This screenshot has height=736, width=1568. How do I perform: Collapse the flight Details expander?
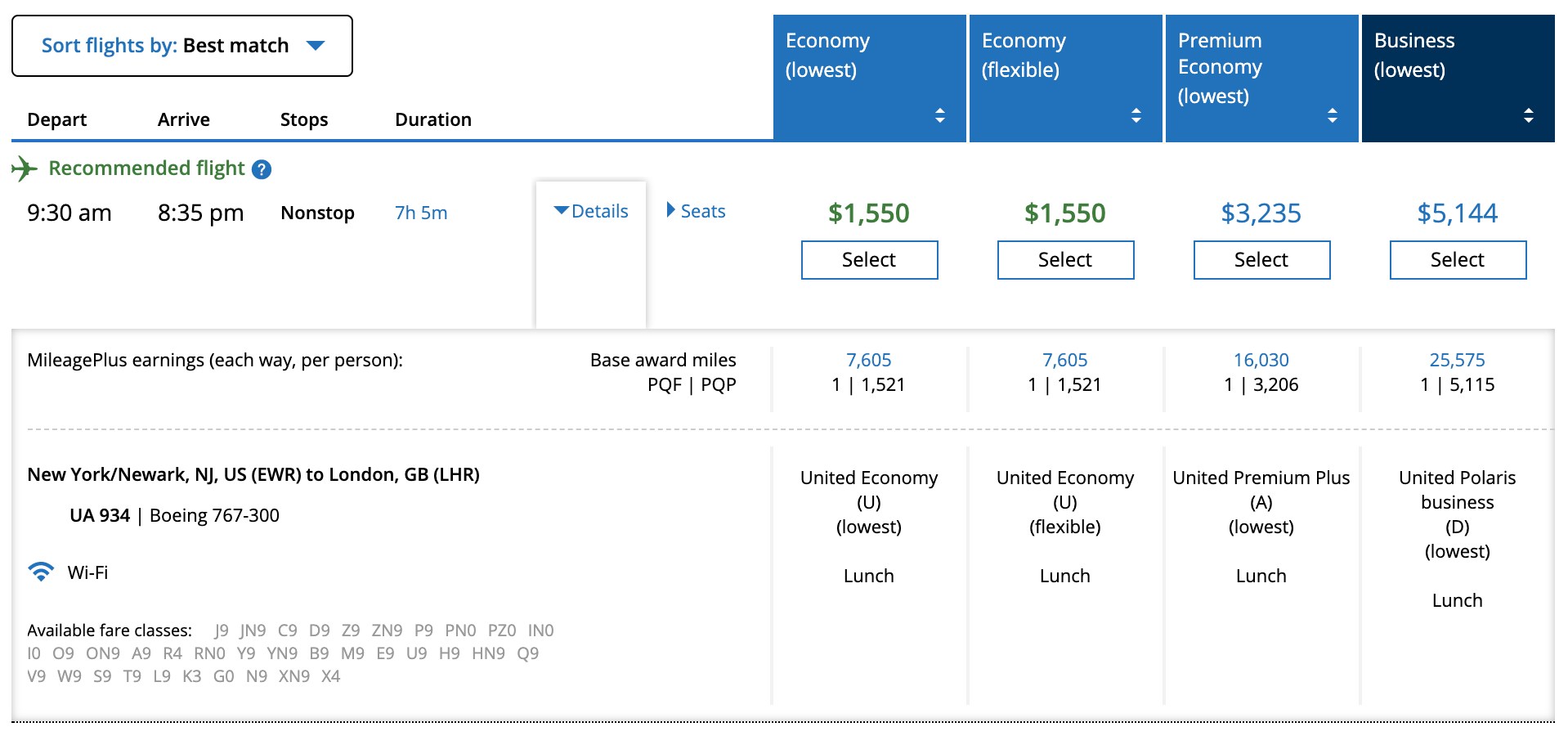pyautogui.click(x=591, y=211)
